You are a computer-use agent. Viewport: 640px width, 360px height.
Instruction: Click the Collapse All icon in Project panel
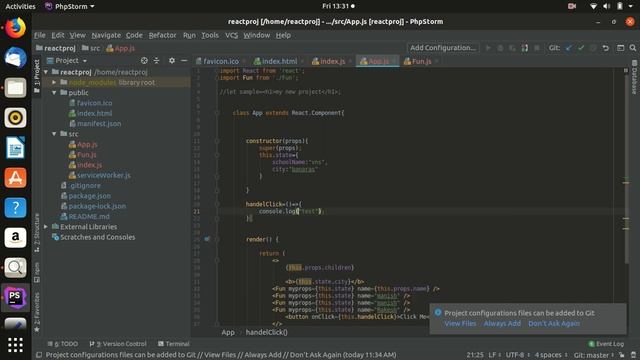tap(157, 60)
